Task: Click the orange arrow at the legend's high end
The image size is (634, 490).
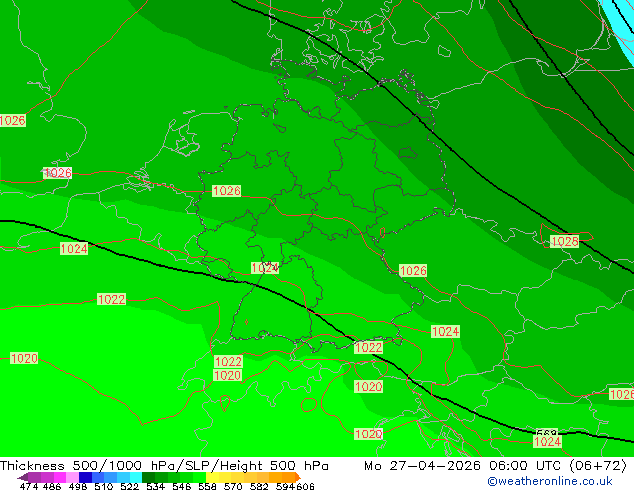Action: point(298,477)
